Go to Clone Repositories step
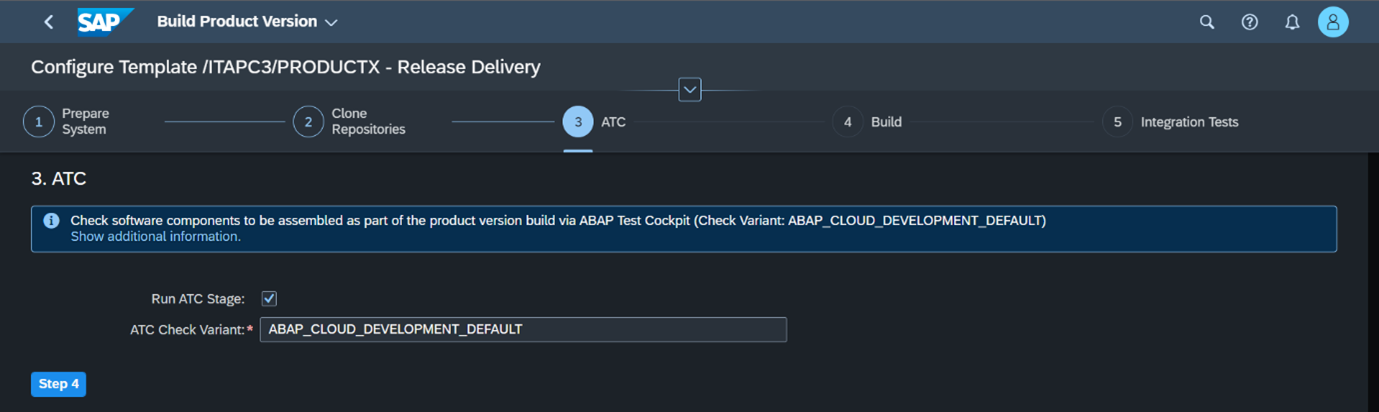 (349, 122)
